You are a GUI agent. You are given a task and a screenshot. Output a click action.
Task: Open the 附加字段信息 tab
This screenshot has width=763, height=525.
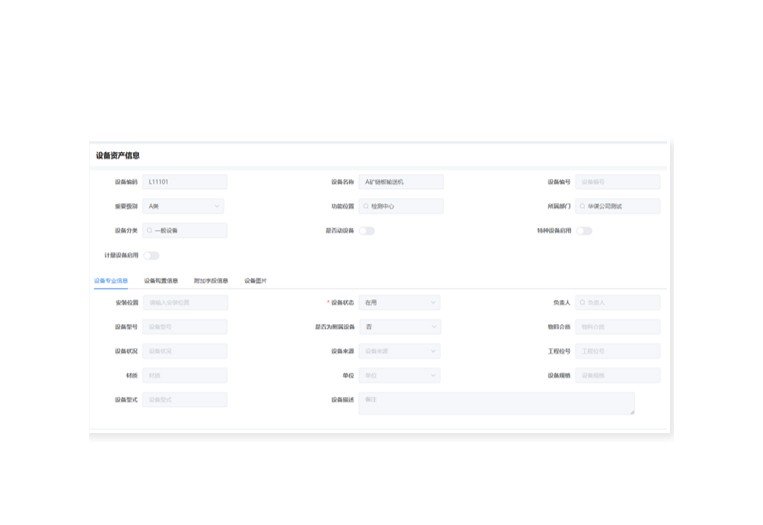pos(211,281)
